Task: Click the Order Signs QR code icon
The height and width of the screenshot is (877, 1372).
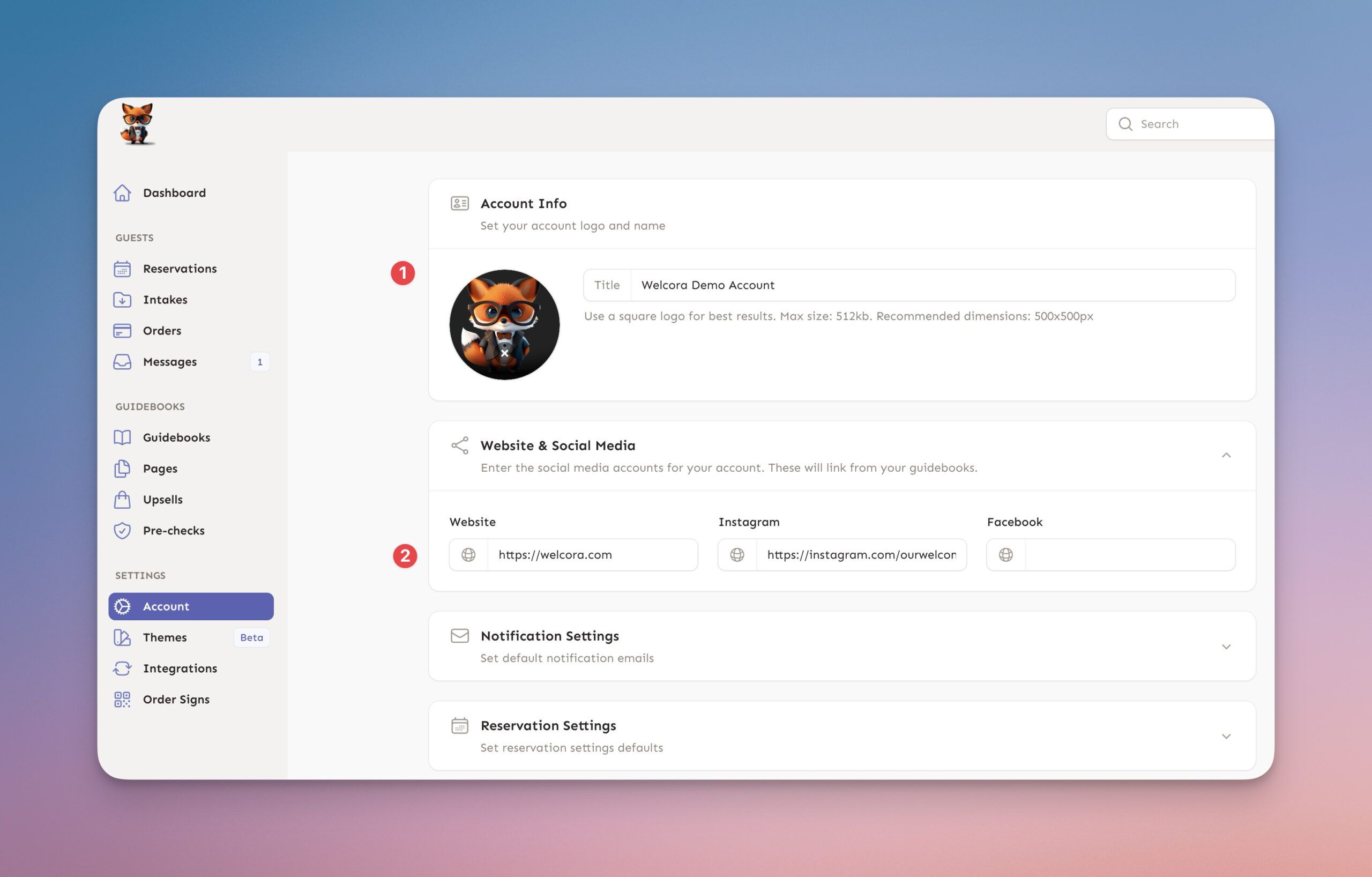Action: pyautogui.click(x=122, y=700)
